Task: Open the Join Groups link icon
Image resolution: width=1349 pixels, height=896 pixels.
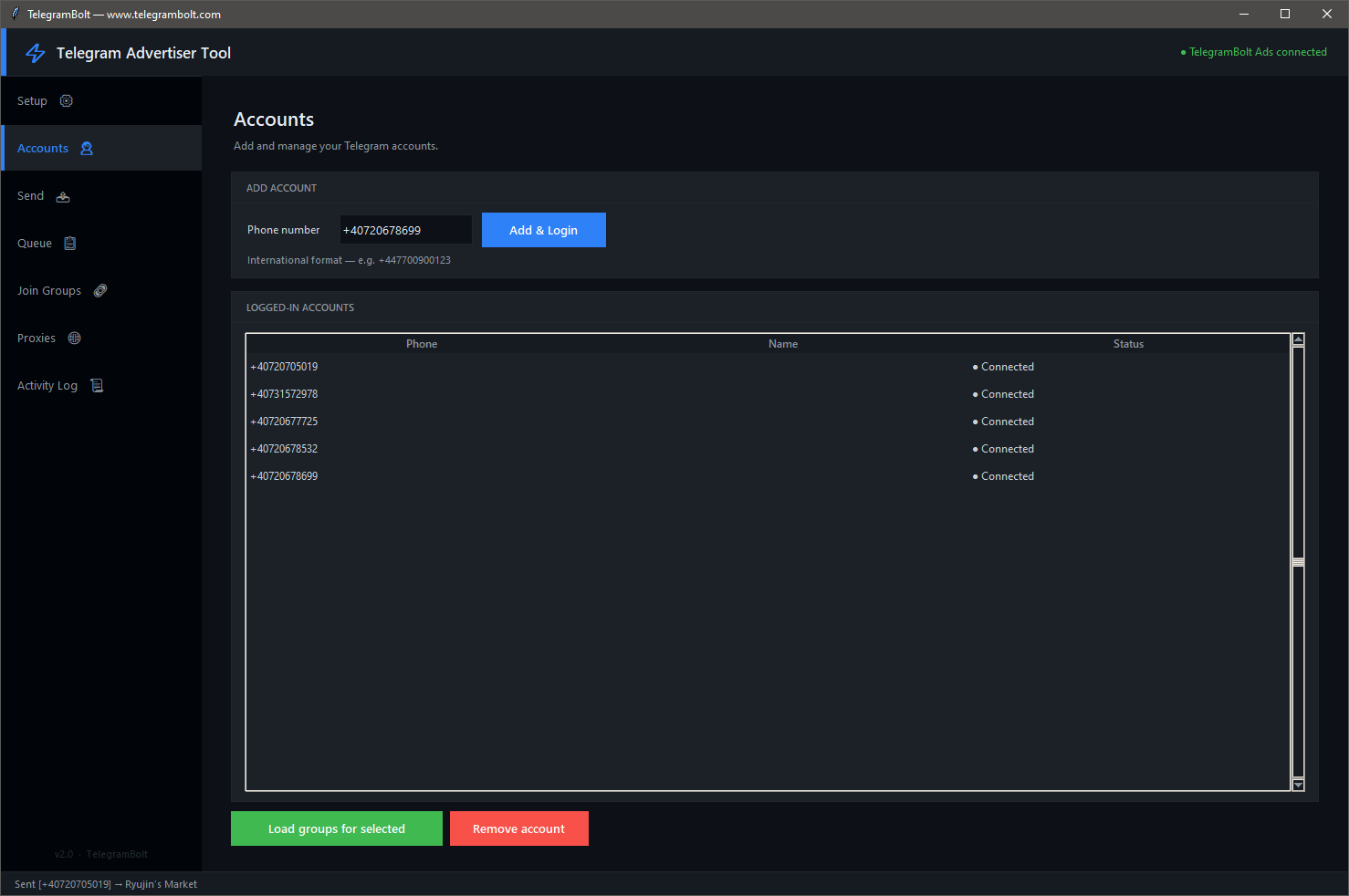Action: tap(100, 291)
